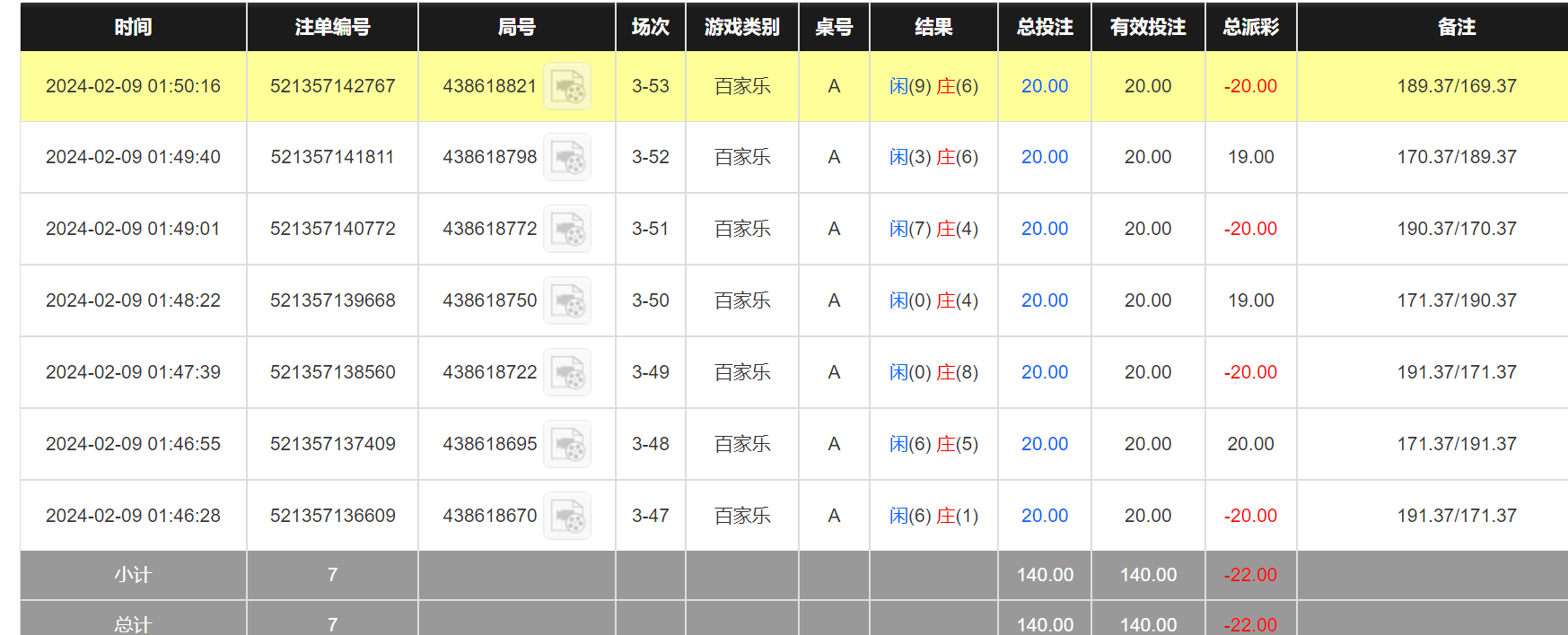Screen dimensions: 1568x635
Task: Click remark value 171.37/190.37
Action: click(x=1457, y=300)
